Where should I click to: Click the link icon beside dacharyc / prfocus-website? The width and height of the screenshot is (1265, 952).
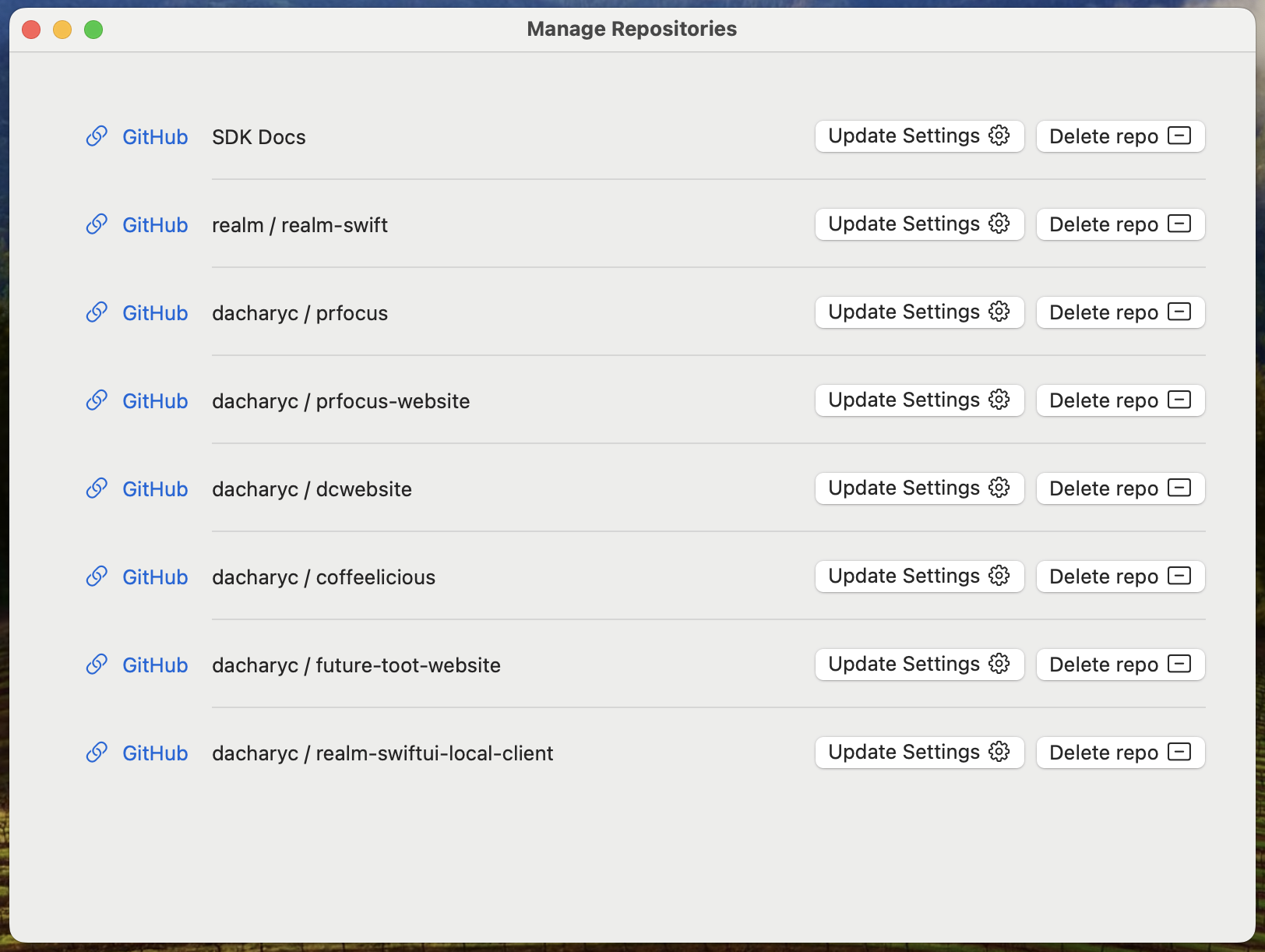point(97,400)
